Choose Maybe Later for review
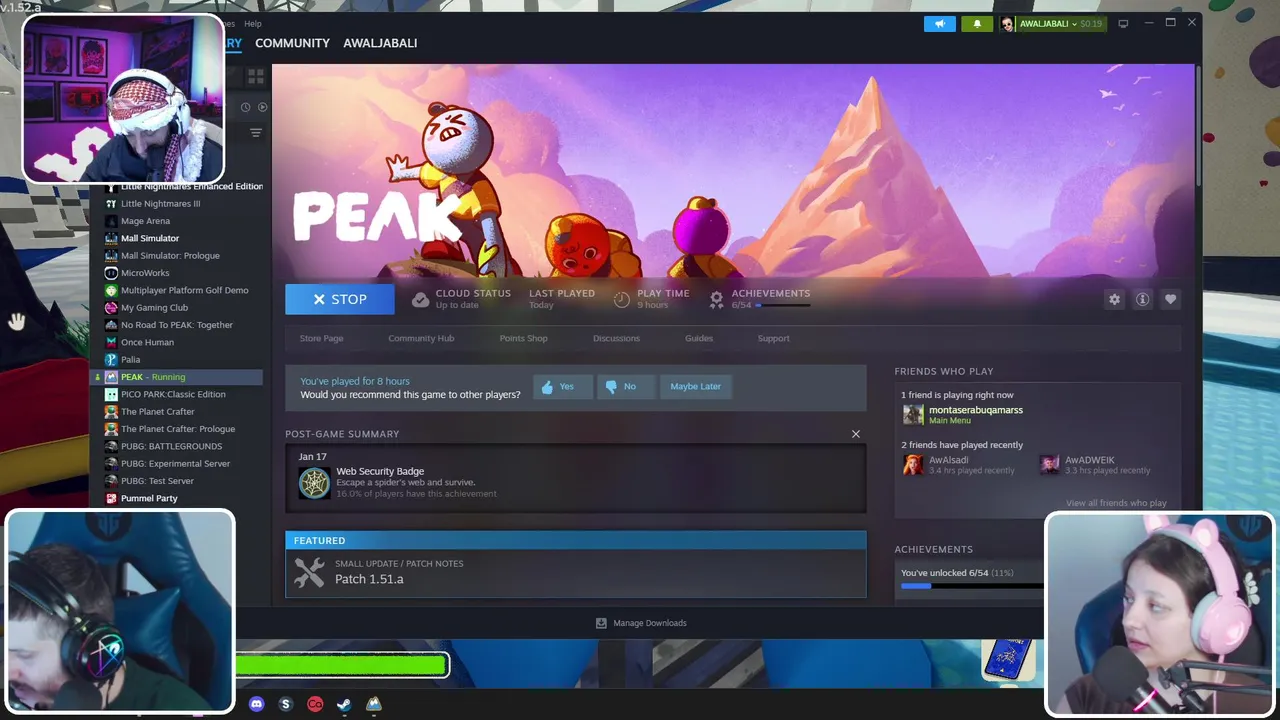The image size is (1280, 720). (696, 386)
